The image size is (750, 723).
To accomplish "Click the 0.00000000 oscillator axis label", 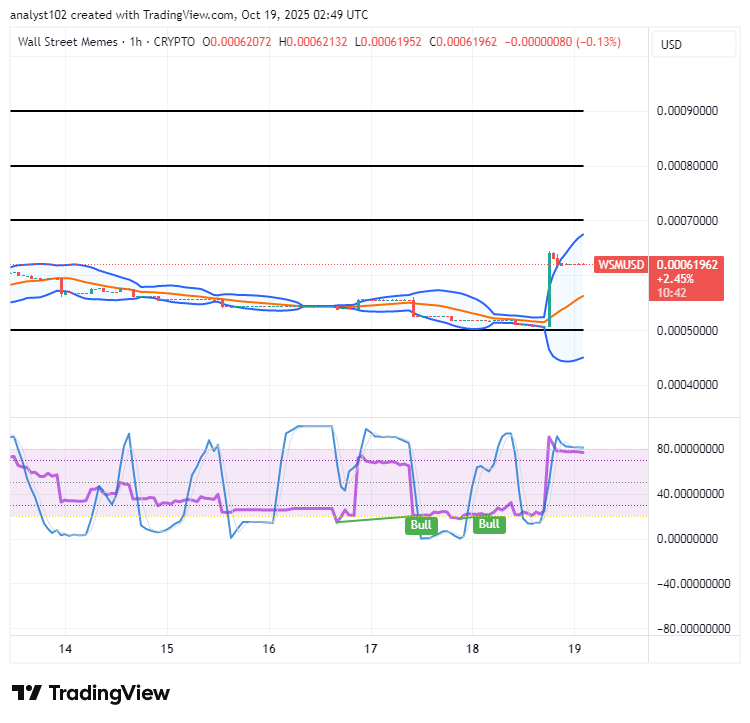I will (x=687, y=539).
